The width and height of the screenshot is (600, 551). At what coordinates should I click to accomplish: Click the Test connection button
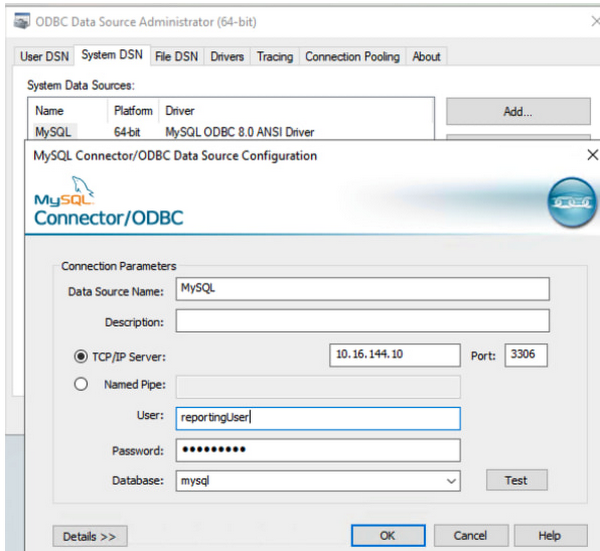[x=517, y=480]
